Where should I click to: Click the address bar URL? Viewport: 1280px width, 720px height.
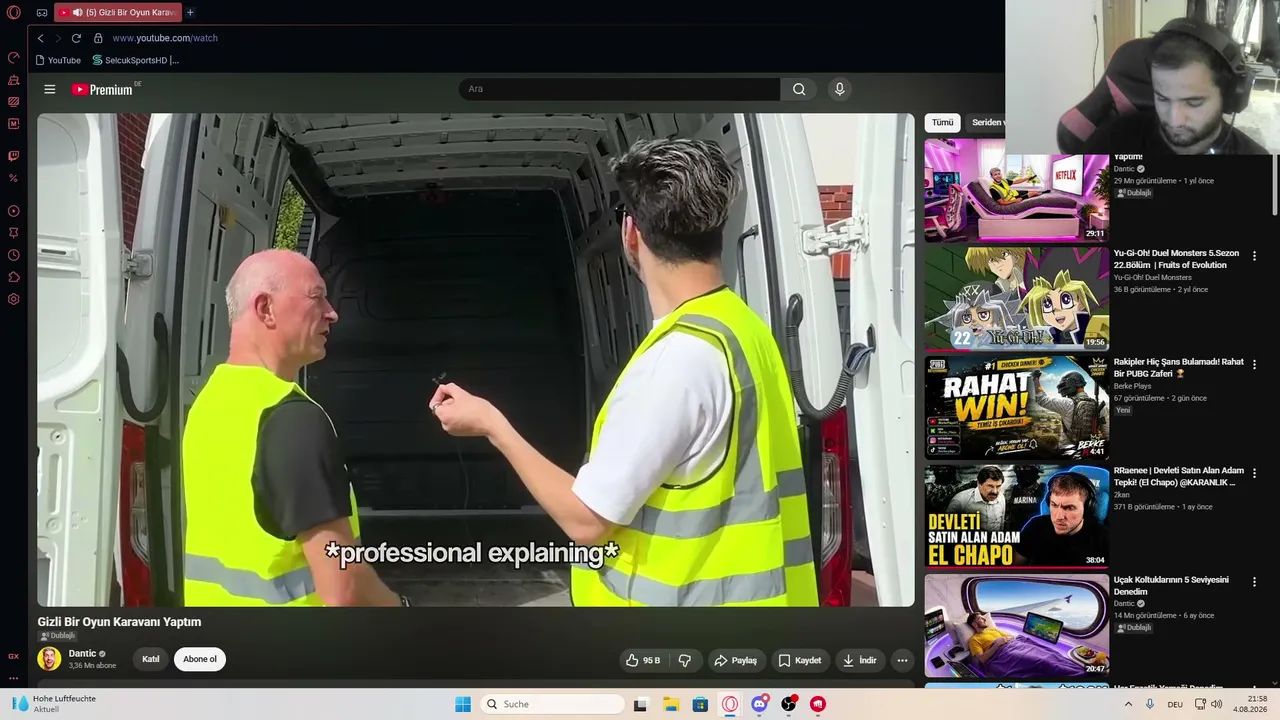click(x=165, y=38)
